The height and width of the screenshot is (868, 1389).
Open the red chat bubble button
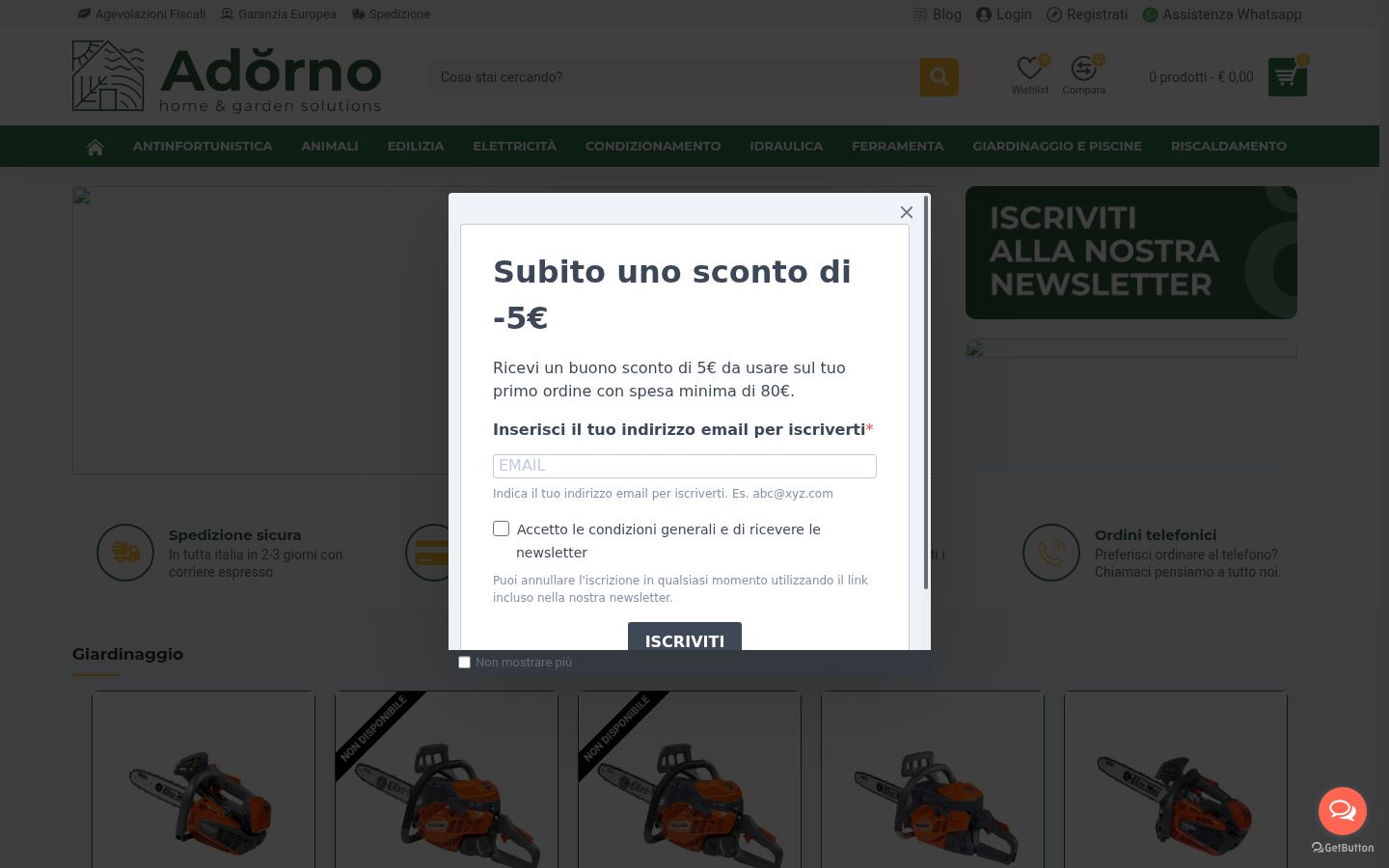tap(1343, 810)
